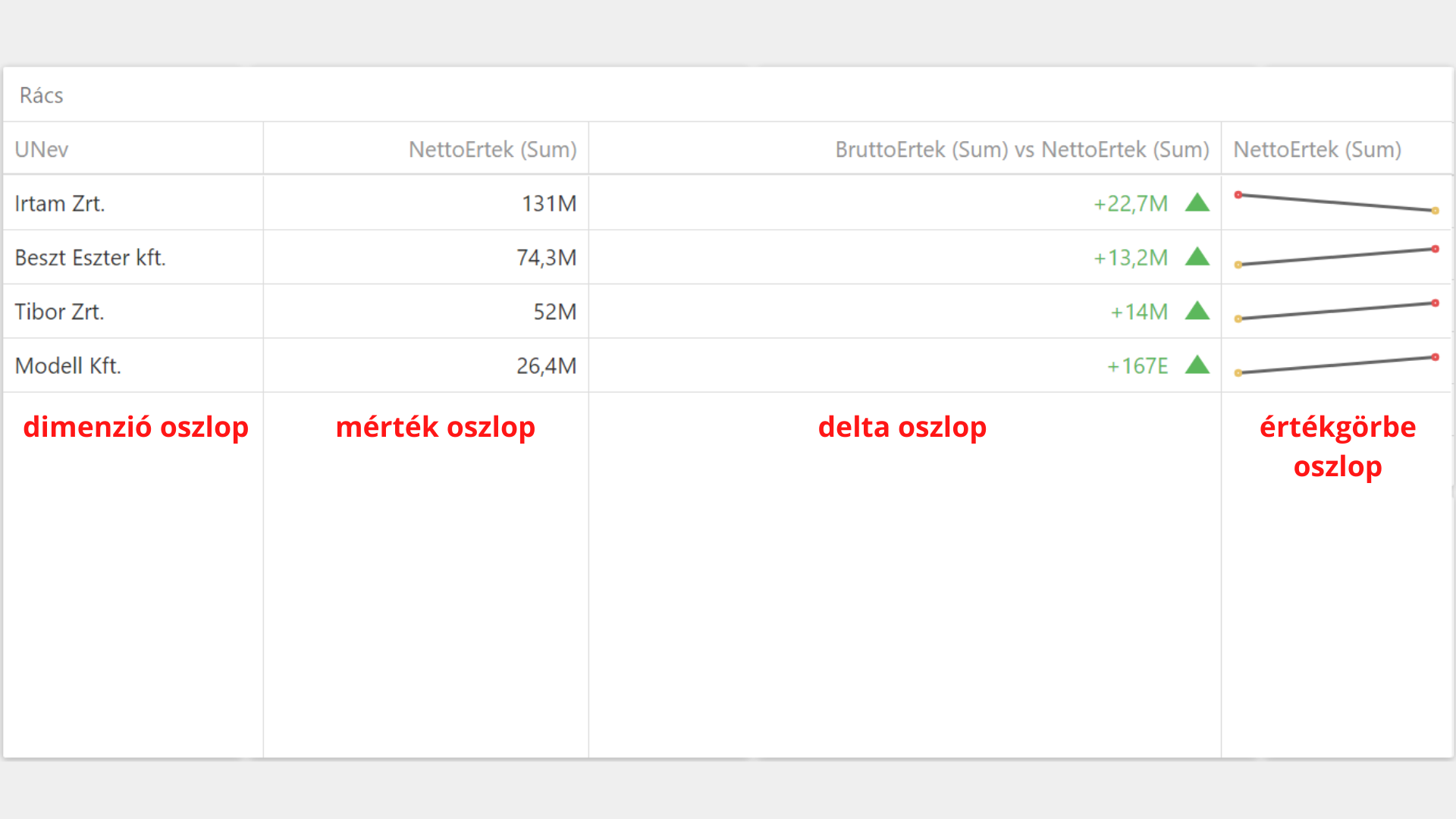The image size is (1456, 819).
Task: Select the Modell Kft. name cell
Action: [68, 366]
